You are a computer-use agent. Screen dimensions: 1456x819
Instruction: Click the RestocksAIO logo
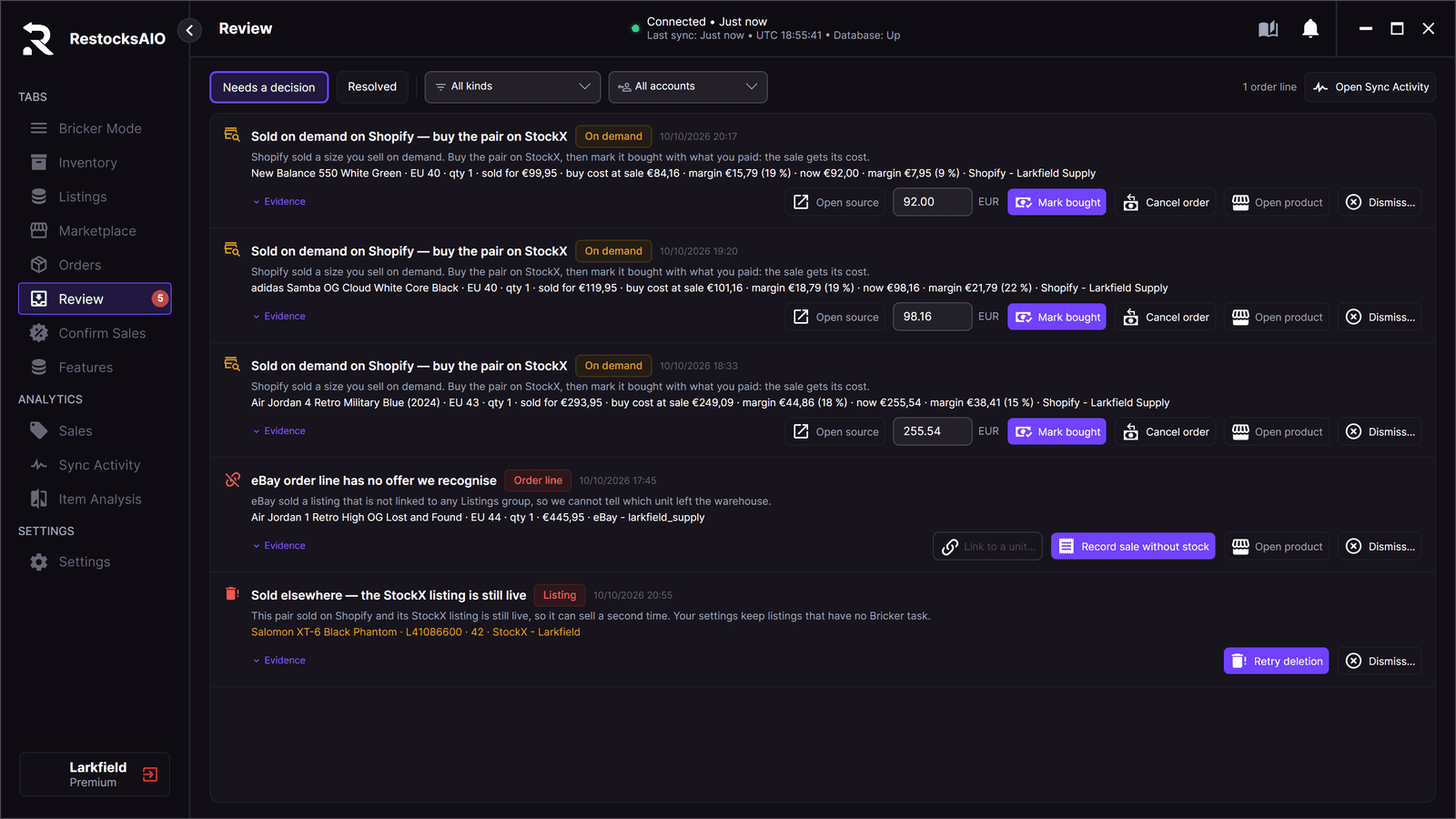[38, 38]
